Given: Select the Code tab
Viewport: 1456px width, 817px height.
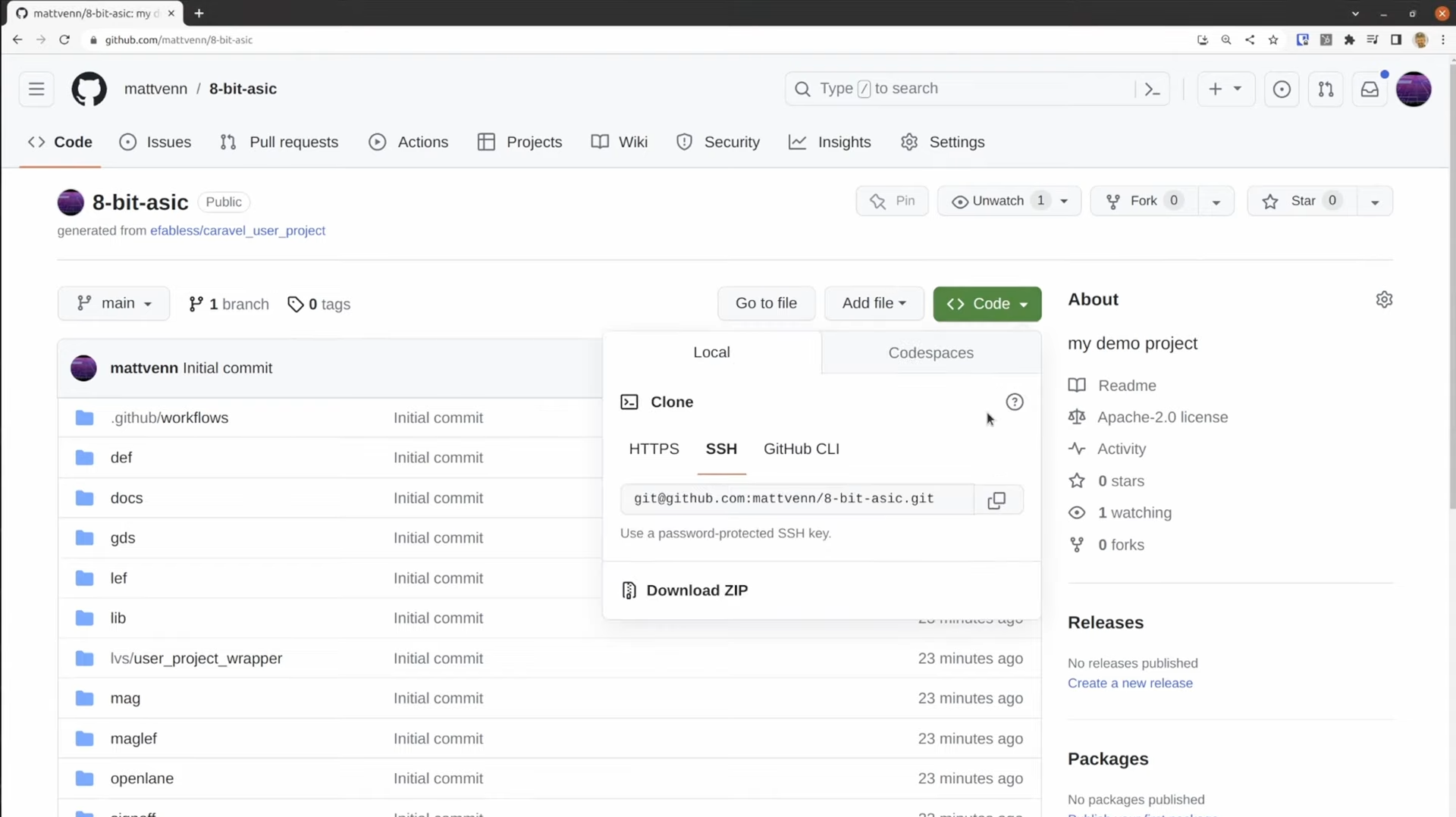Looking at the screenshot, I should pyautogui.click(x=60, y=142).
